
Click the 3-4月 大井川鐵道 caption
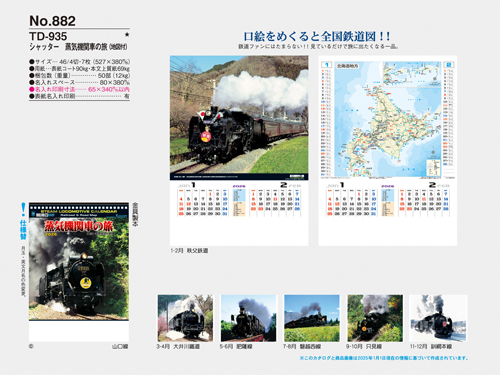tap(178, 347)
